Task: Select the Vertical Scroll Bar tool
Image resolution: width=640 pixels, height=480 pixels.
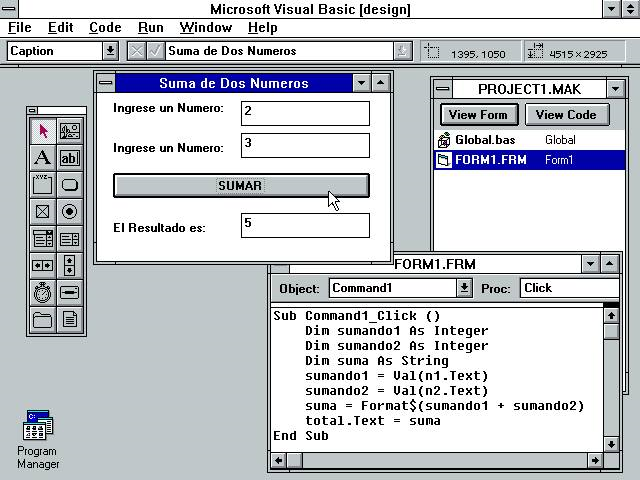Action: click(x=70, y=266)
